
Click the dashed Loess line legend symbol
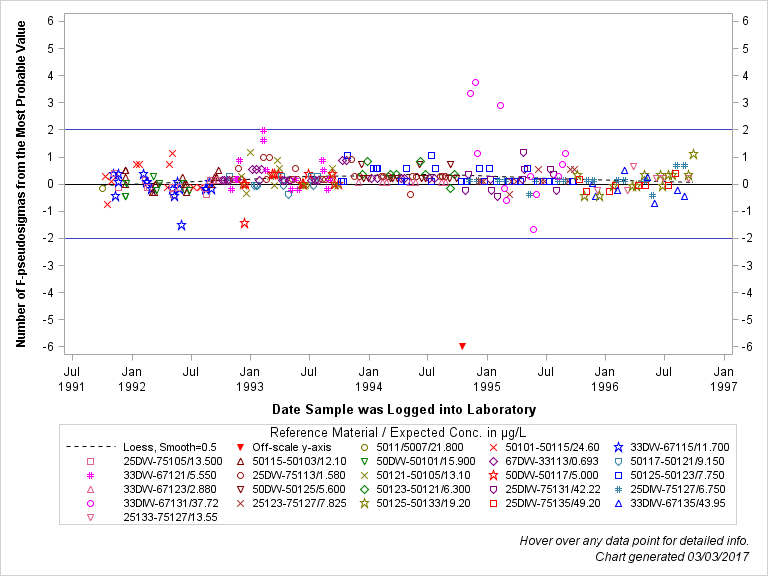tap(91, 447)
